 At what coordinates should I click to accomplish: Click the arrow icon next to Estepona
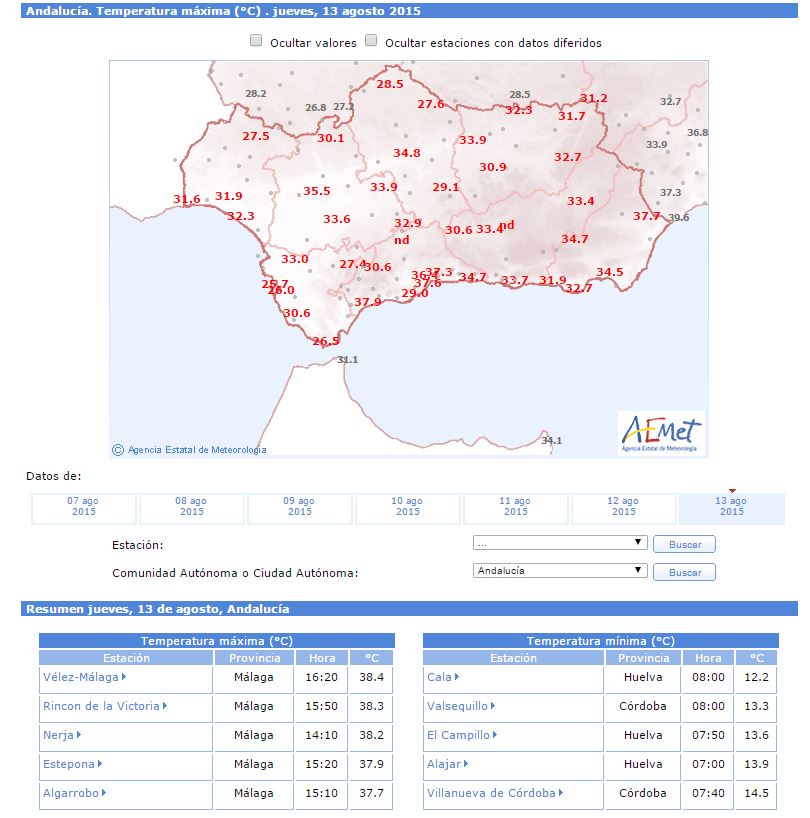(100, 764)
